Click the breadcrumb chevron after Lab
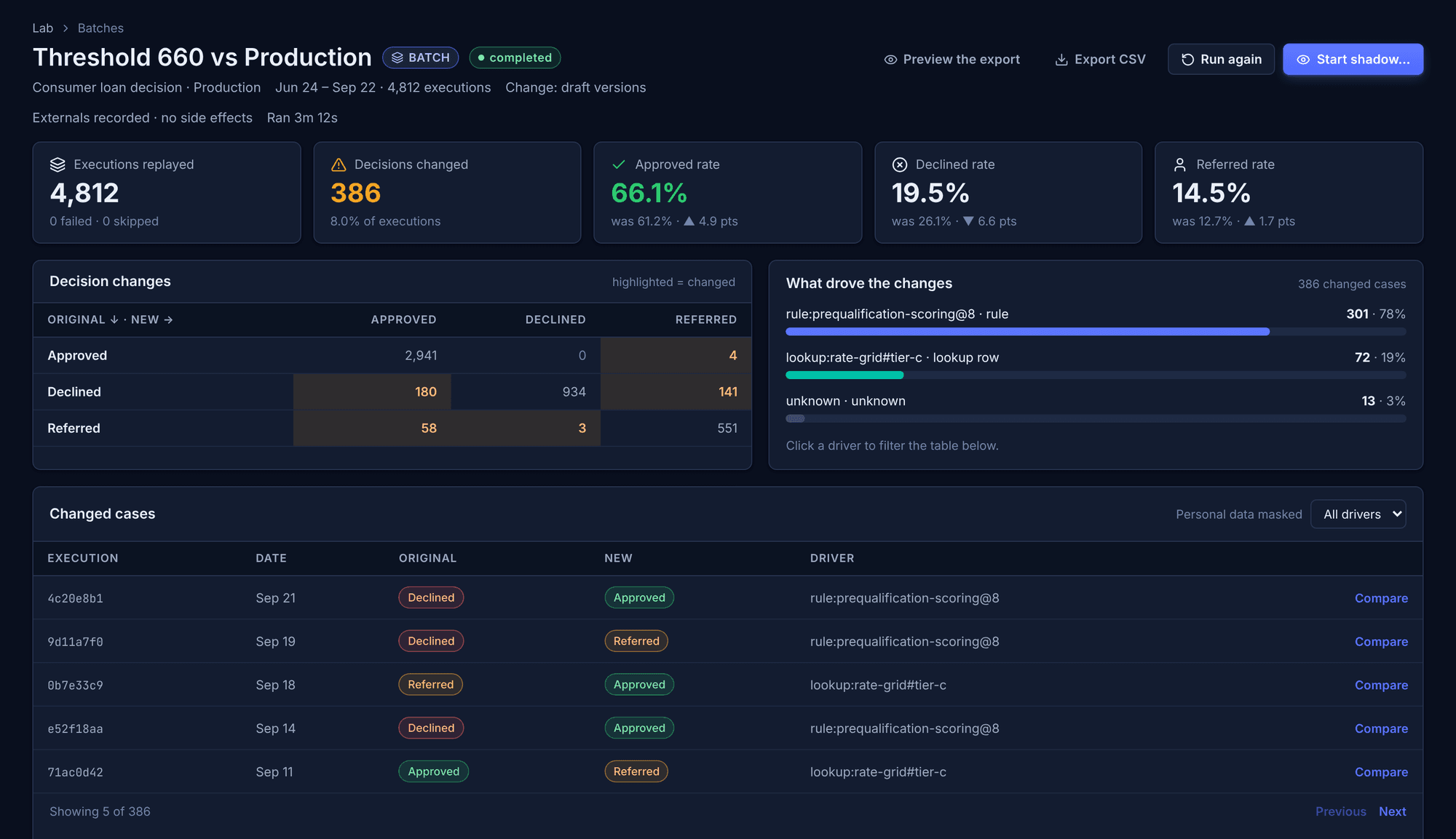The image size is (1456, 839). pyautogui.click(x=66, y=28)
